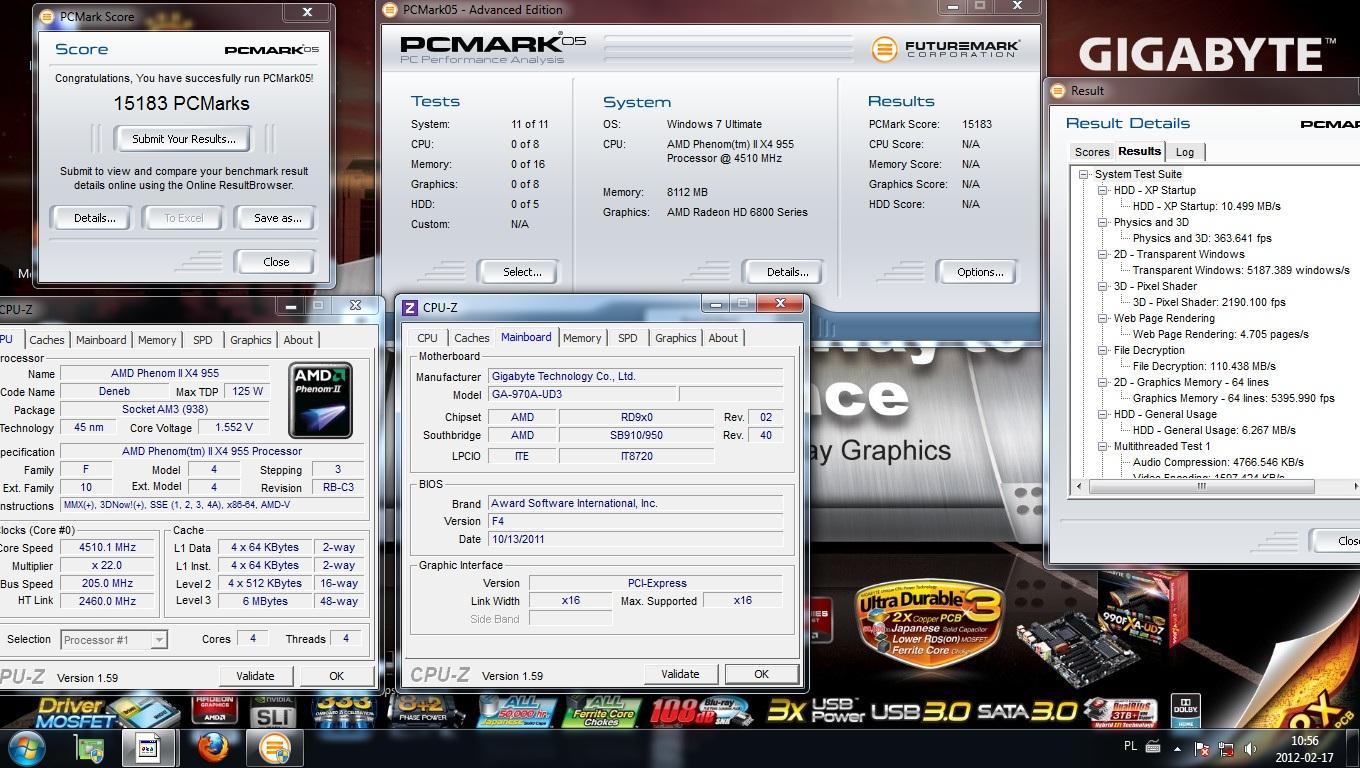Screen dimensions: 1360x768
Task: Click the PCMark05 Advanced Edition title icon
Action: (x=389, y=10)
